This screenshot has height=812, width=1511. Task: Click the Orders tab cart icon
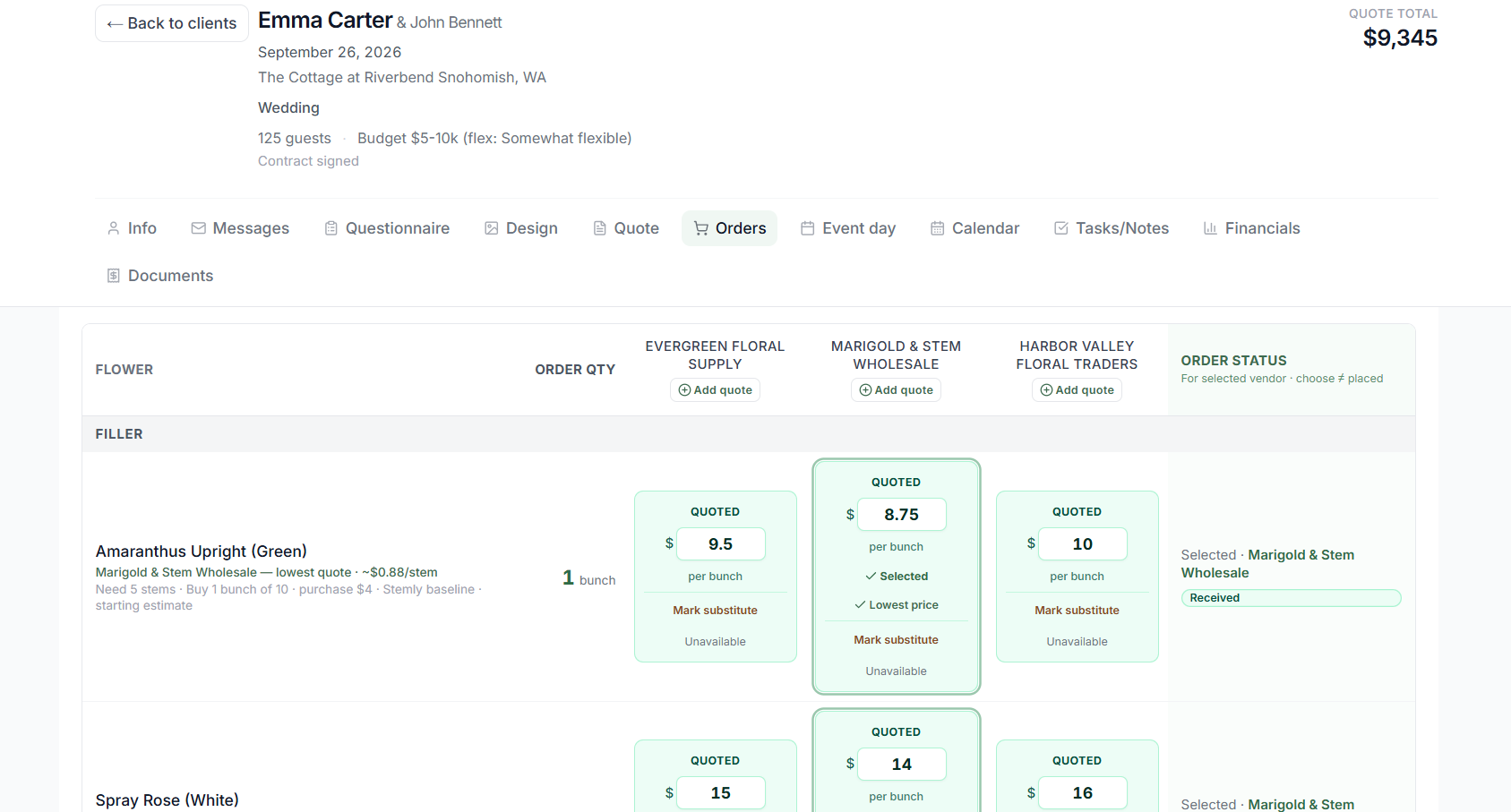[x=701, y=228]
